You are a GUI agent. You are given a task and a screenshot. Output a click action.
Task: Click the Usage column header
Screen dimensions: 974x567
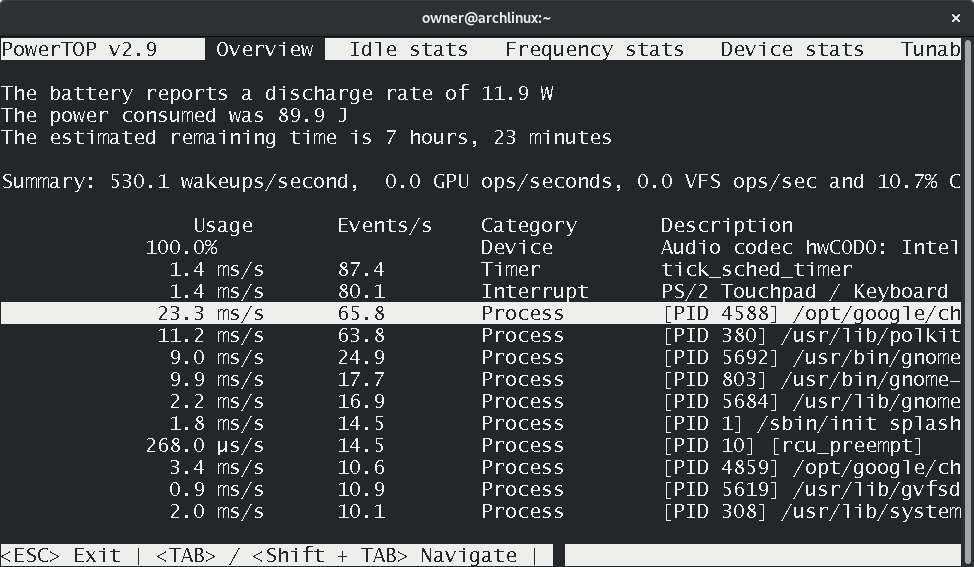(x=223, y=225)
